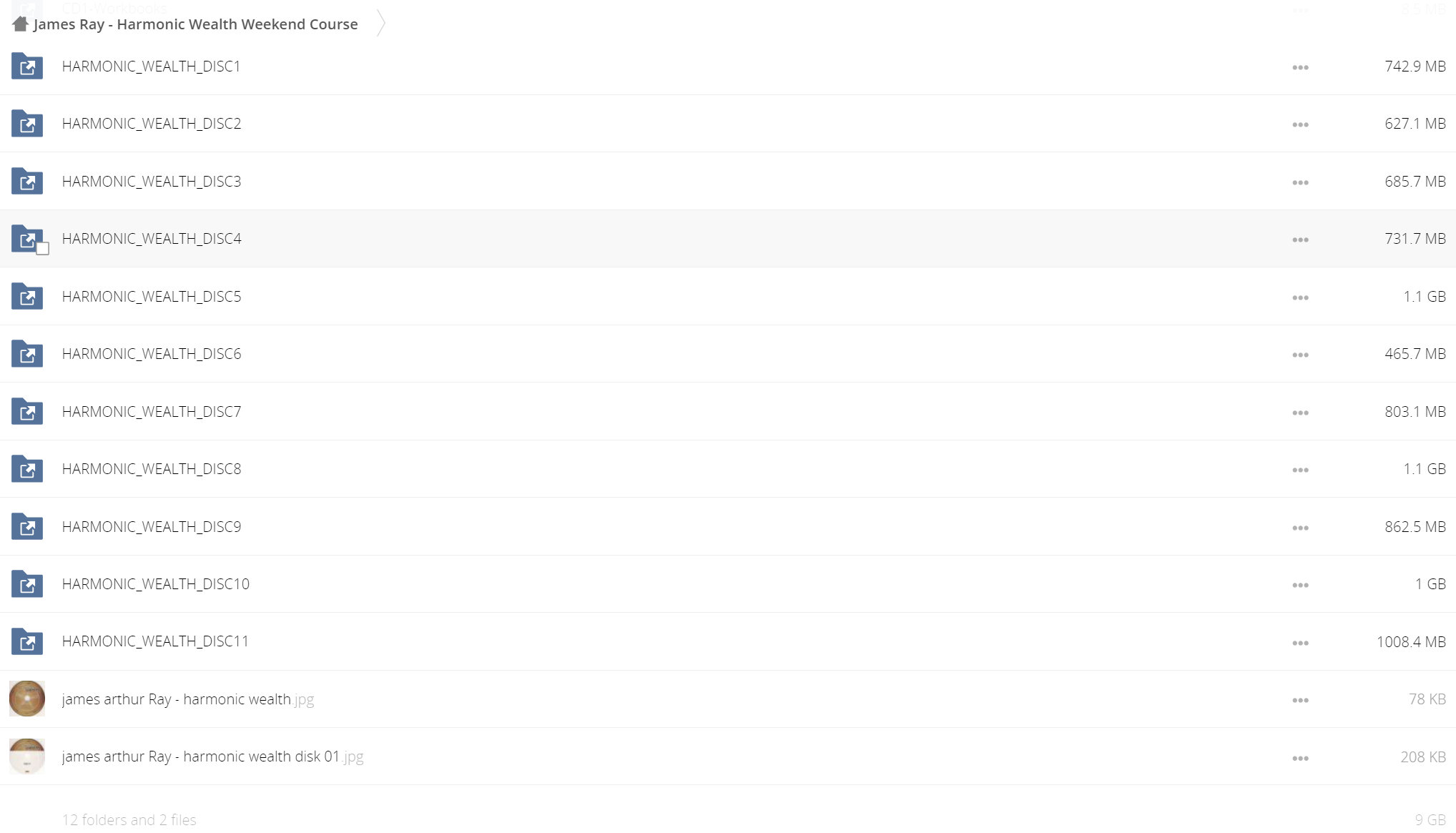
Task: Click the HARMONIC_WEALTH_DISC1 shared folder icon
Action: point(27,66)
